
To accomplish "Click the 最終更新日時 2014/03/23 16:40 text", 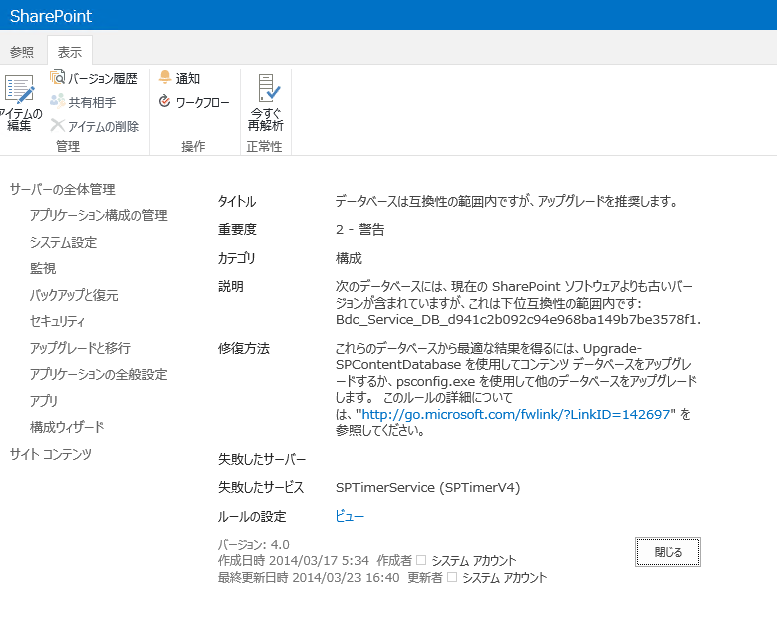I will point(309,577).
